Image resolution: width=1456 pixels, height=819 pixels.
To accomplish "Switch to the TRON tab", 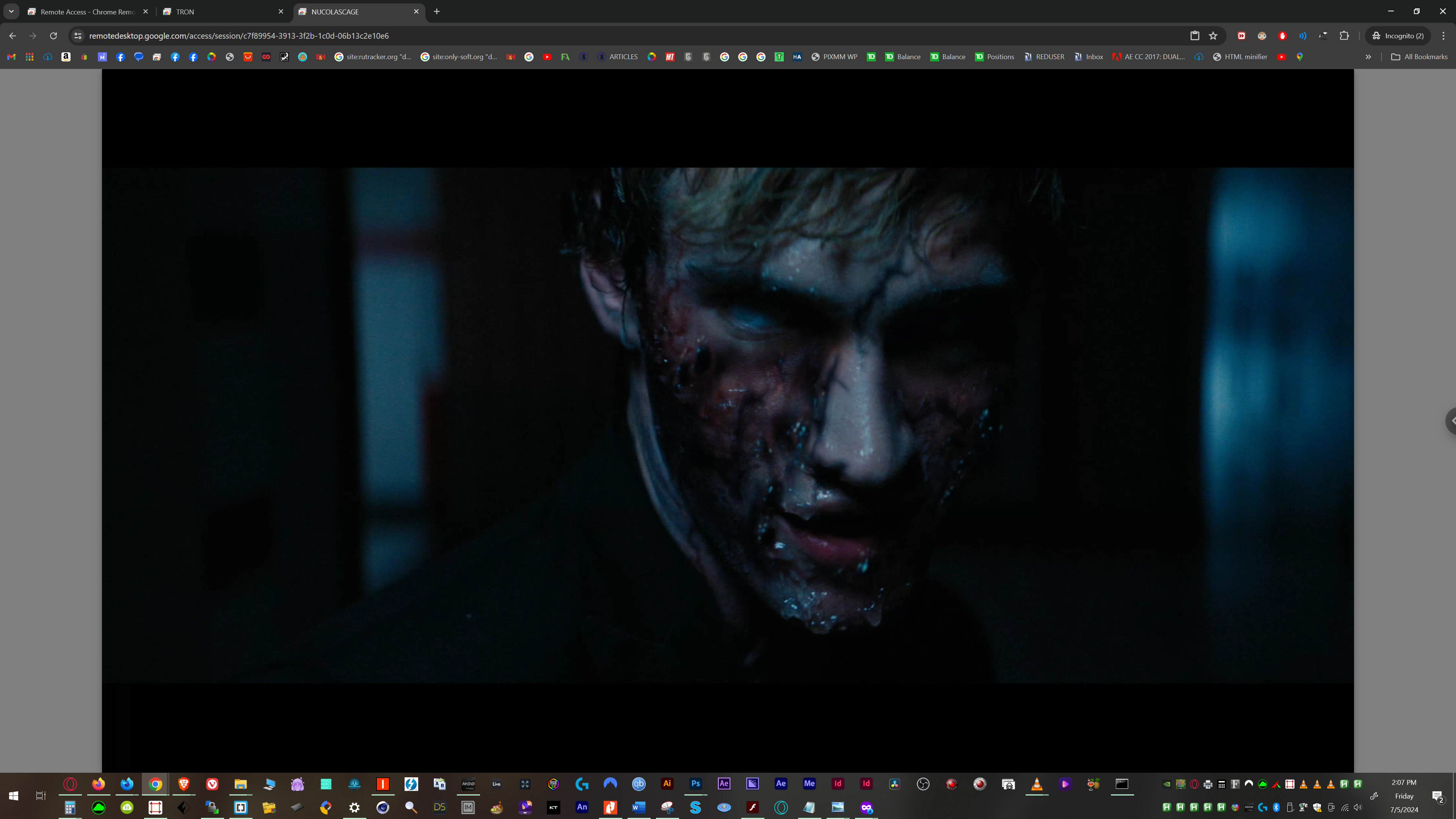I will coord(223,11).
